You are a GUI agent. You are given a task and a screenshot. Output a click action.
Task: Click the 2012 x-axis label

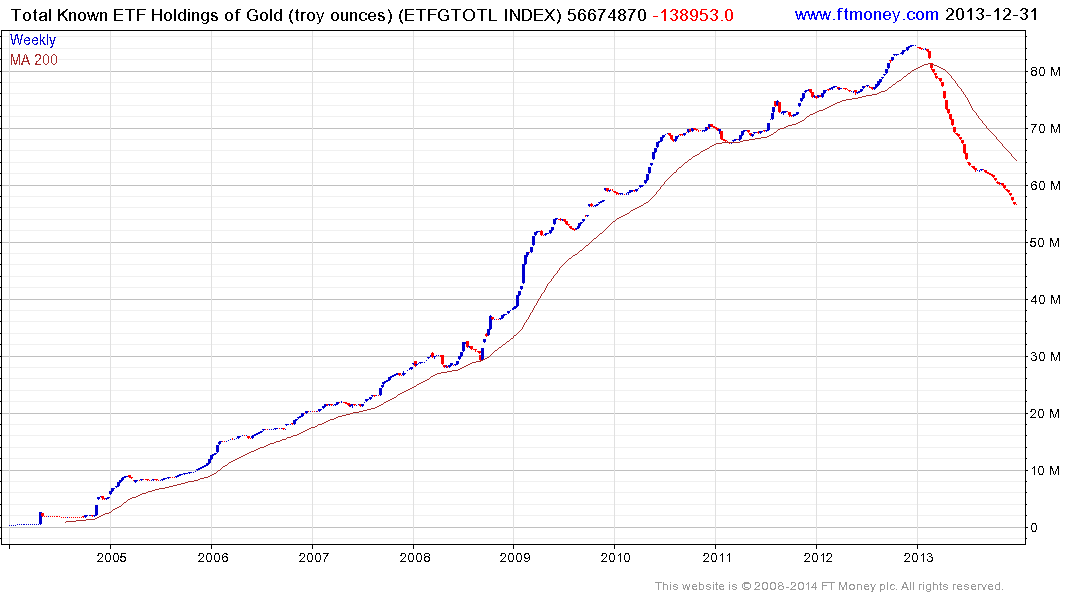[x=818, y=557]
